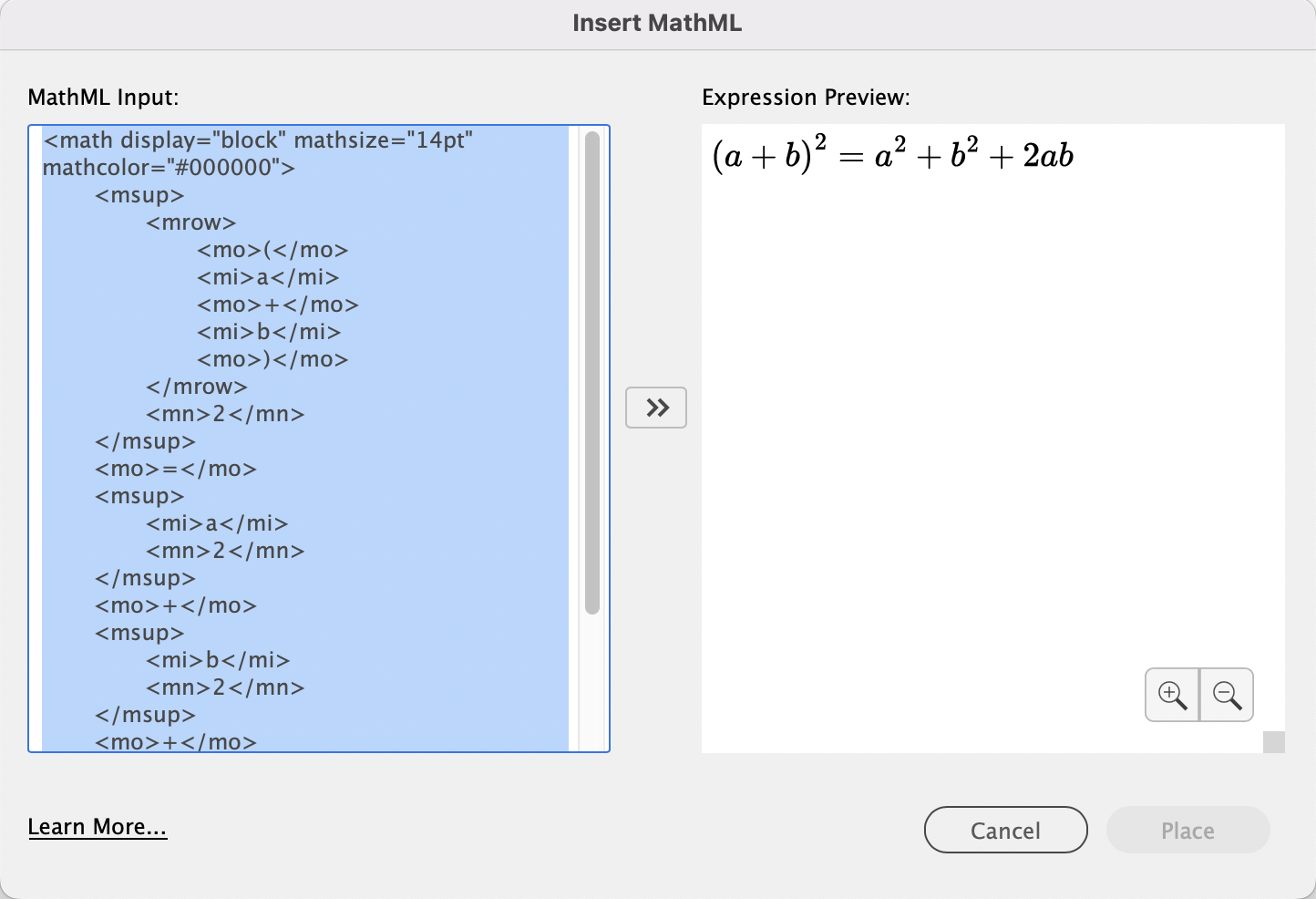Click the math display="block" line

[x=258, y=140]
